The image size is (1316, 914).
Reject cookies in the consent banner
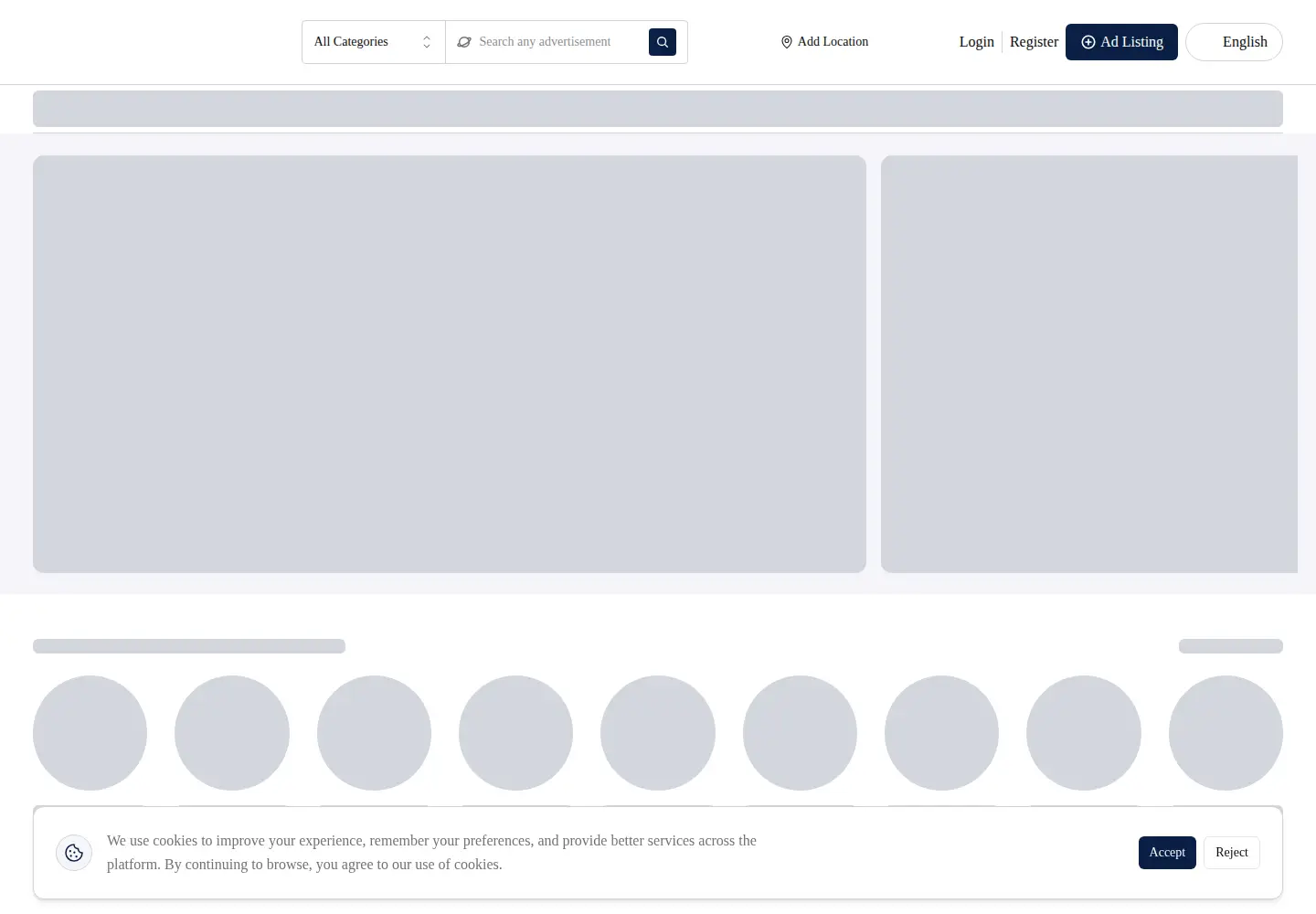(x=1232, y=853)
